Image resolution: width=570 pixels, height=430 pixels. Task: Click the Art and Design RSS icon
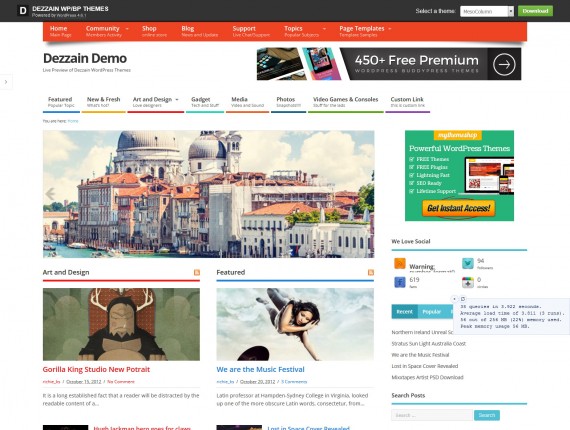coord(197,272)
